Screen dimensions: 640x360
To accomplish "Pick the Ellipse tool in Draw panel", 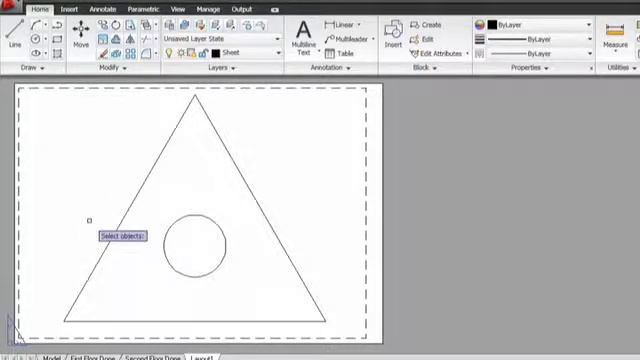I will 36,53.
